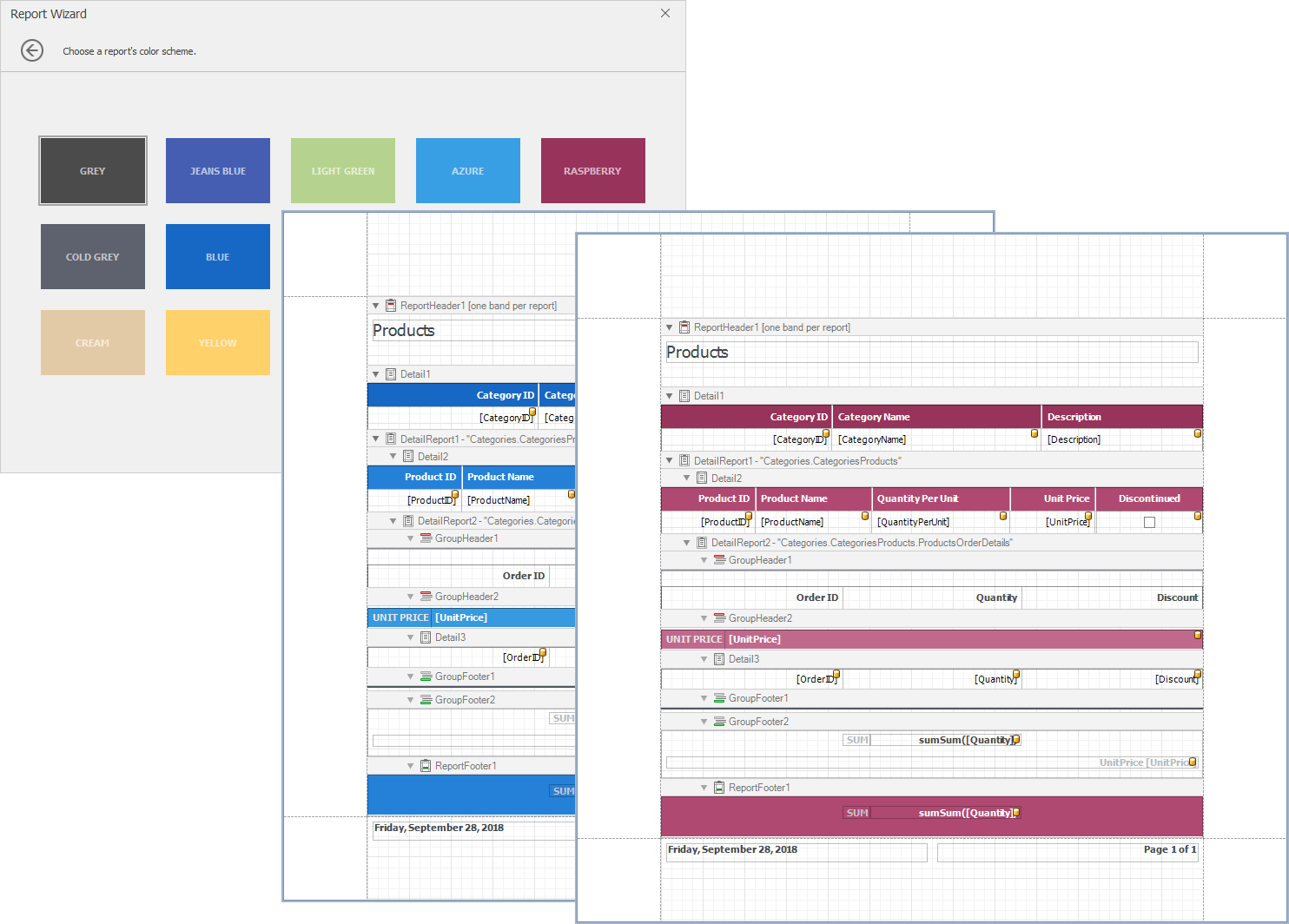Viewport: 1289px width, 924px height.
Task: Click ReportFooter1 band icon in raspberry report
Action: coord(719,788)
